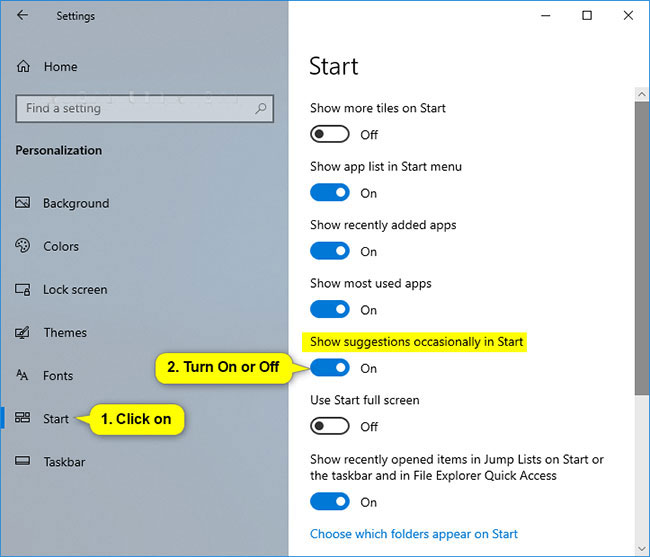Open Choose which folders appear on Start
This screenshot has height=557, width=650.
[414, 534]
